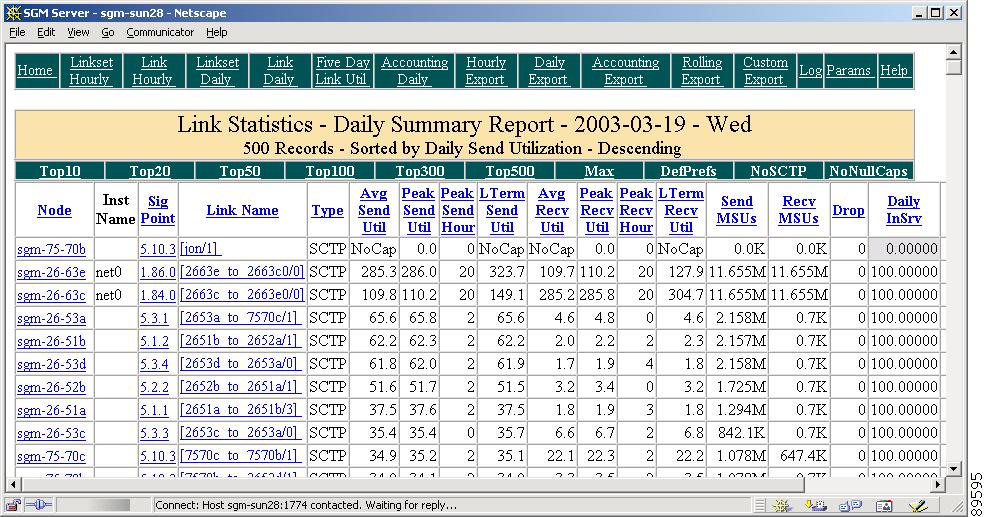986x517 pixels.
Task: Go to Five Day Link Util report
Action: pyautogui.click(x=342, y=71)
